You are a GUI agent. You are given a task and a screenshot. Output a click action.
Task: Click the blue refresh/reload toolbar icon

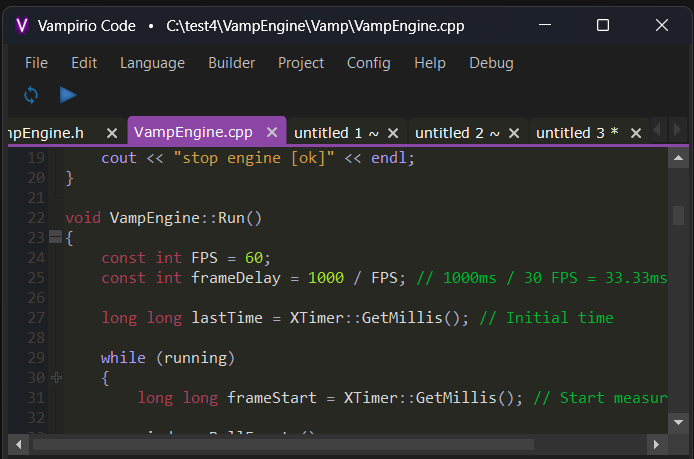click(x=31, y=95)
